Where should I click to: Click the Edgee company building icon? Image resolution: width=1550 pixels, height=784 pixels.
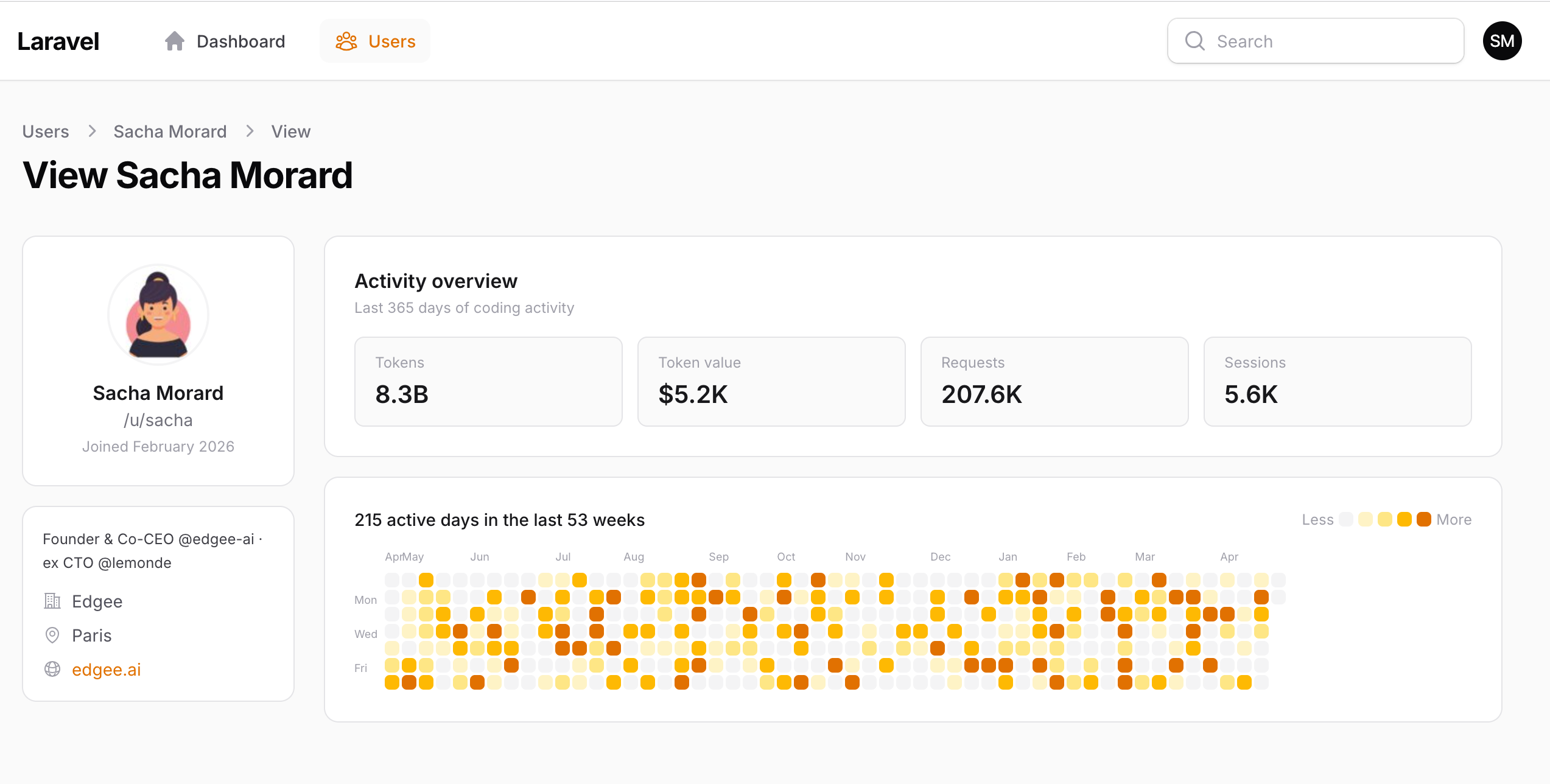point(52,601)
